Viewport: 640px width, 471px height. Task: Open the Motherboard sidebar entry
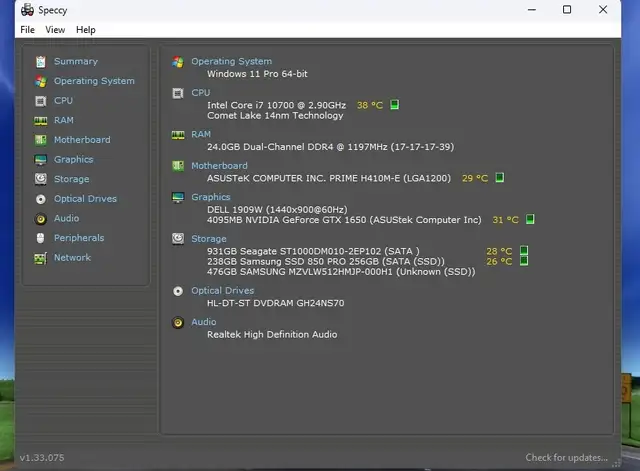(82, 140)
